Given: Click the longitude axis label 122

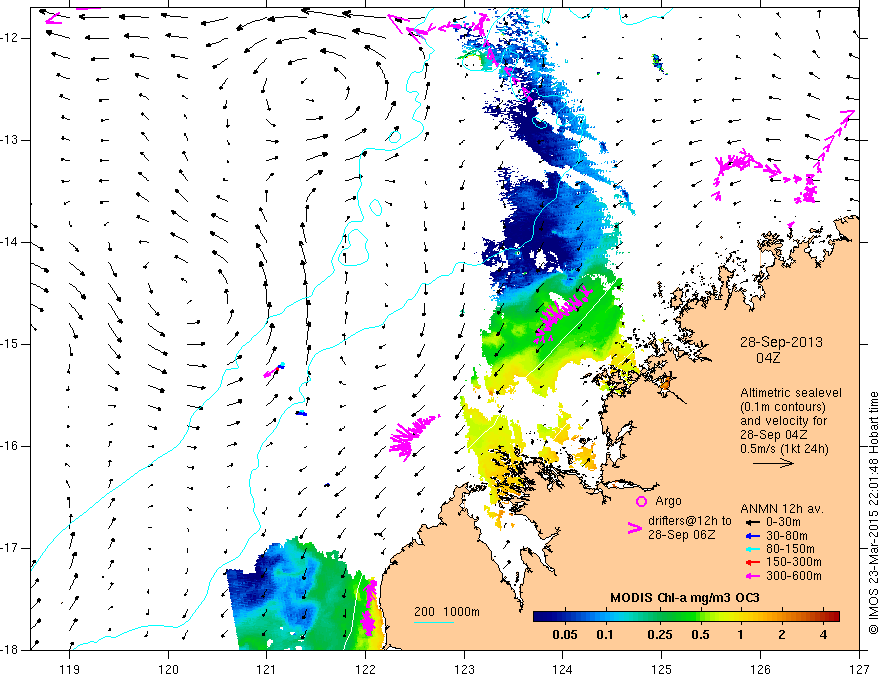Looking at the screenshot, I should pos(365,669).
